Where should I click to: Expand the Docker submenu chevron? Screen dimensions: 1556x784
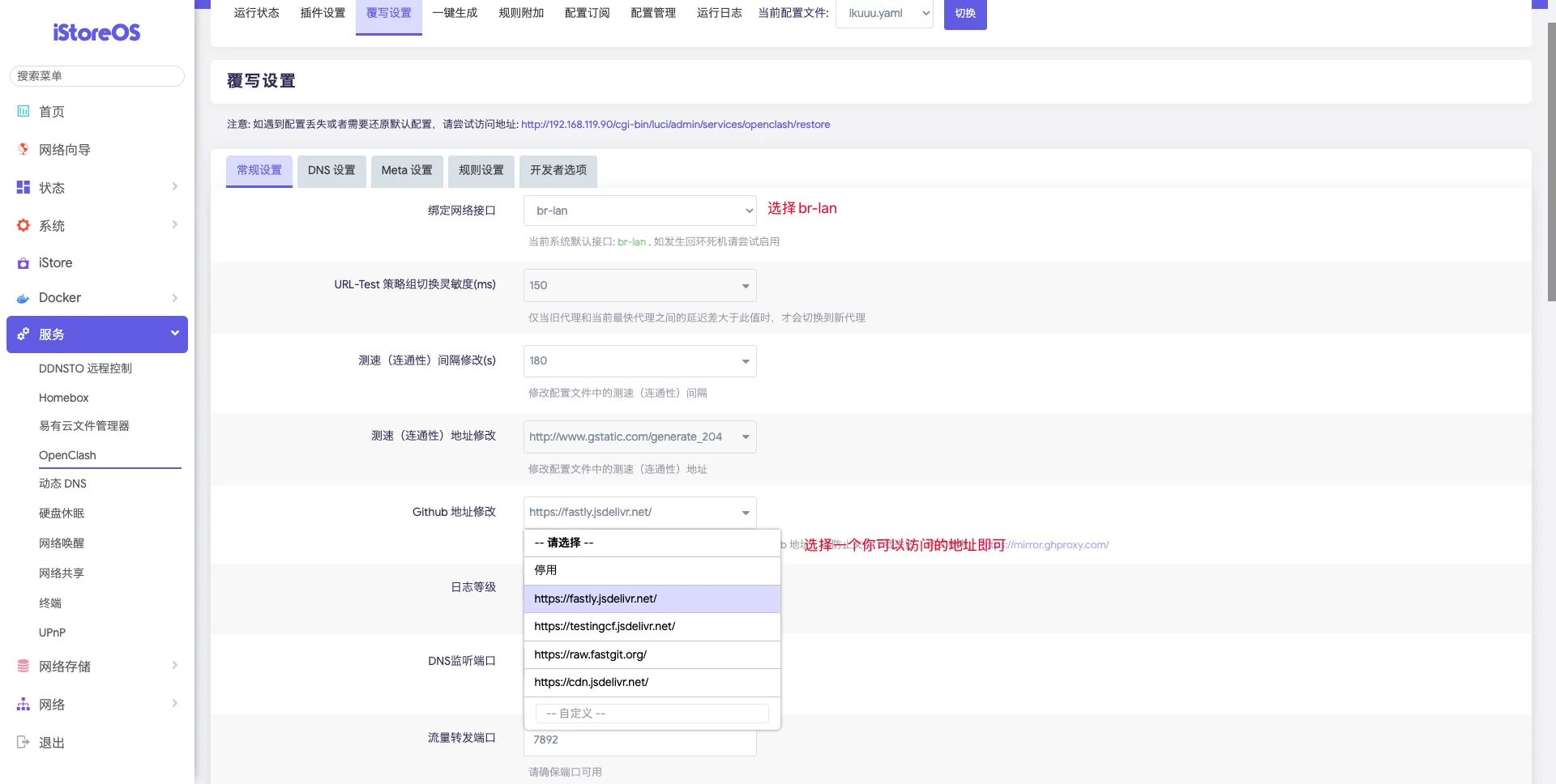click(x=174, y=298)
